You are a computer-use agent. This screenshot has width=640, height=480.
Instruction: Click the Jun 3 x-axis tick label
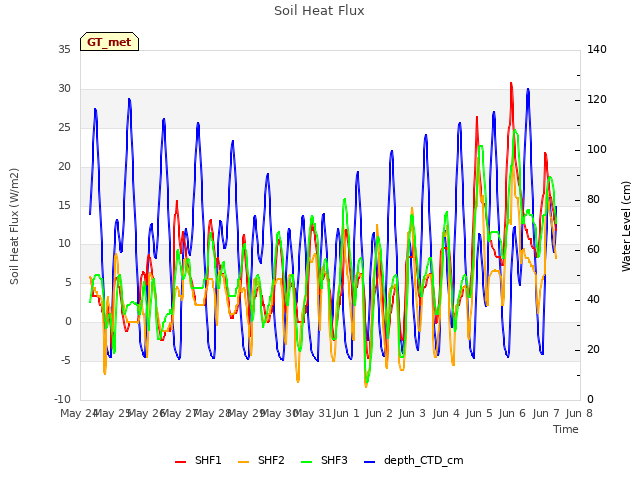(x=412, y=413)
